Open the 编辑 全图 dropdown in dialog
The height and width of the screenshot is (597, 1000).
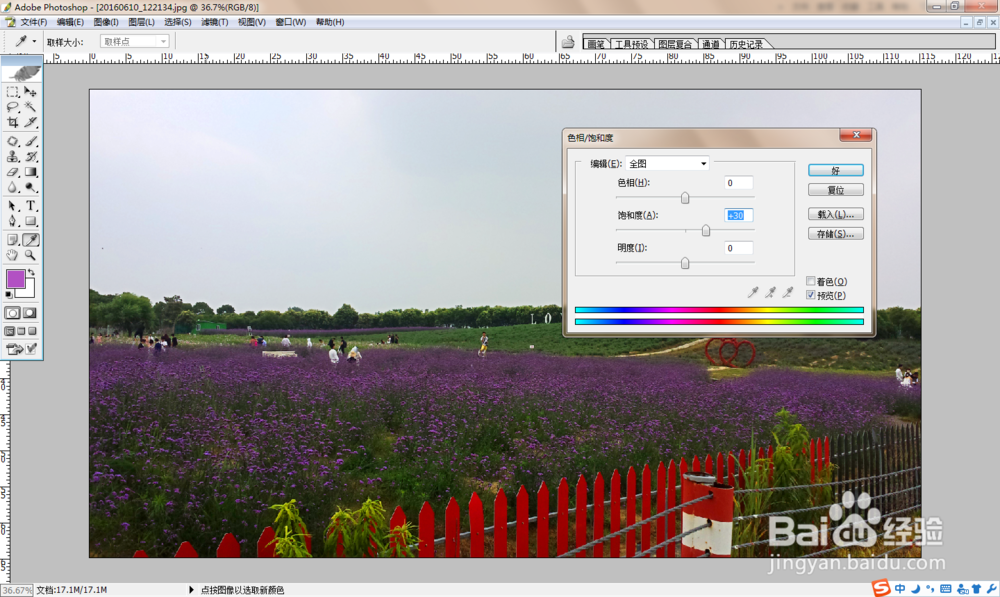(667, 164)
